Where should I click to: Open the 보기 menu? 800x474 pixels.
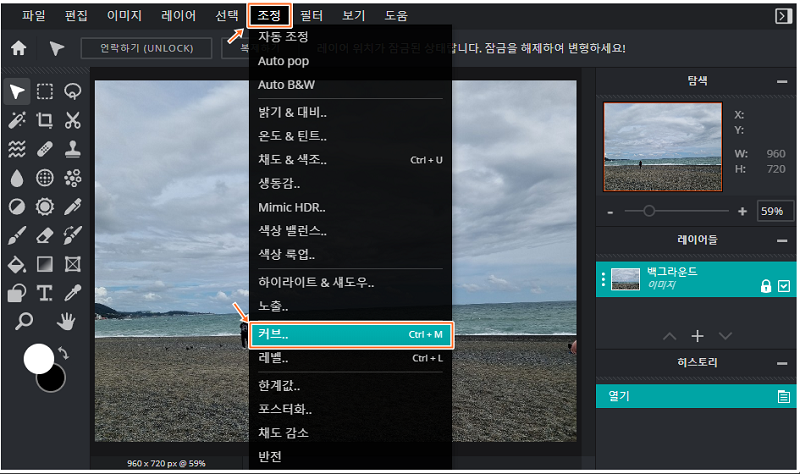point(354,16)
